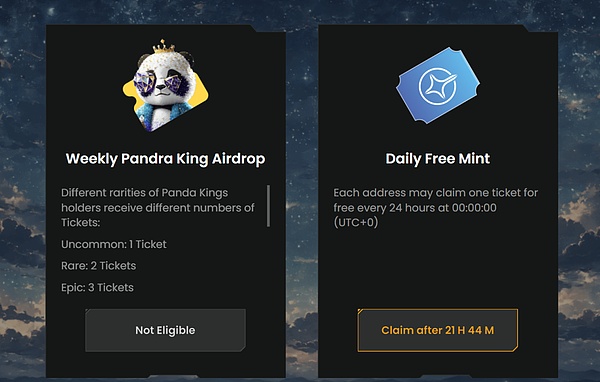The width and height of the screenshot is (600, 382).
Task: Click the gold crown on the panda
Action: pyautogui.click(x=164, y=46)
